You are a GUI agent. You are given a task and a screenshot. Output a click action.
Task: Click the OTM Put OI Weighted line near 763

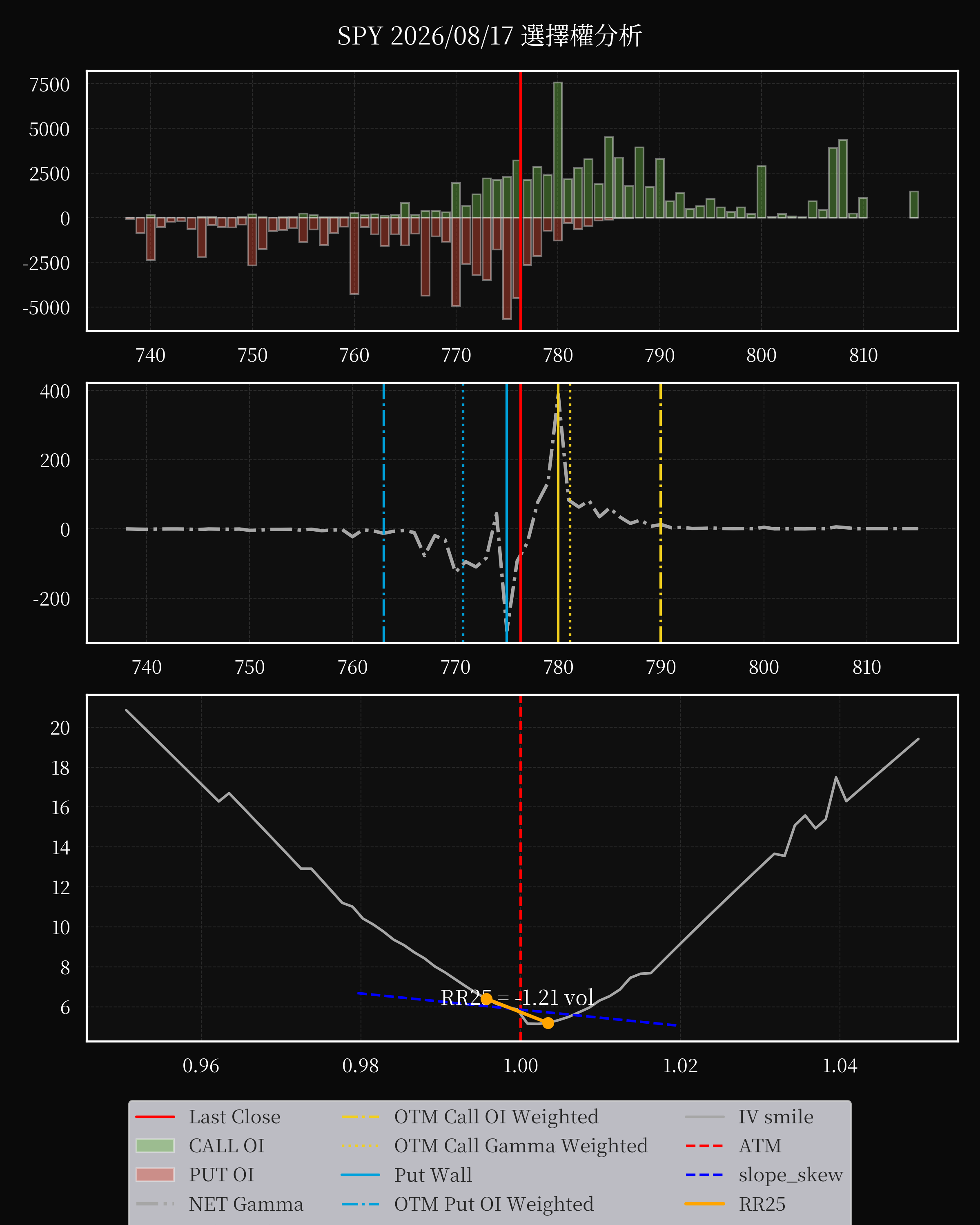point(383,512)
